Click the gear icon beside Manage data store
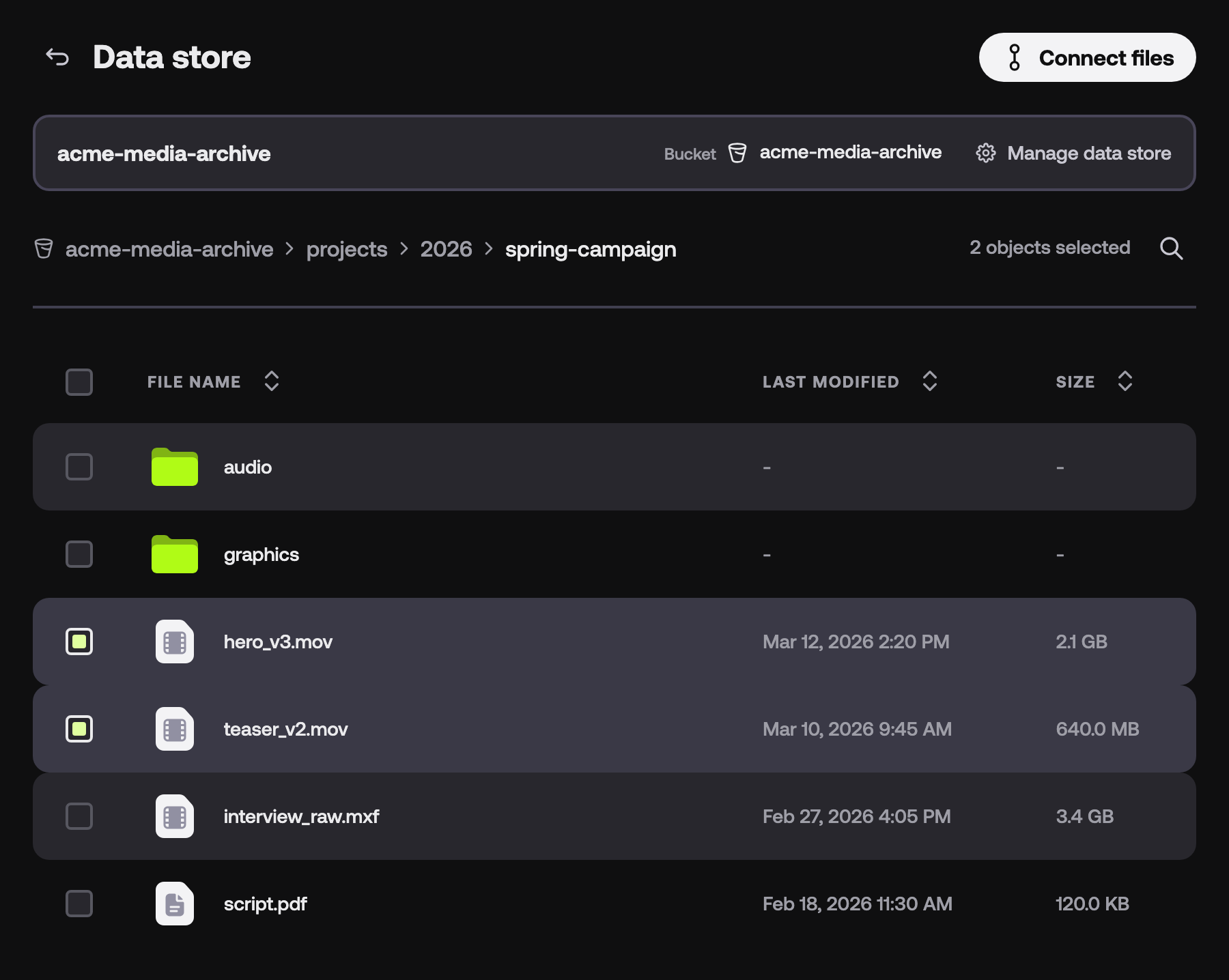Image resolution: width=1229 pixels, height=980 pixels. (x=985, y=153)
